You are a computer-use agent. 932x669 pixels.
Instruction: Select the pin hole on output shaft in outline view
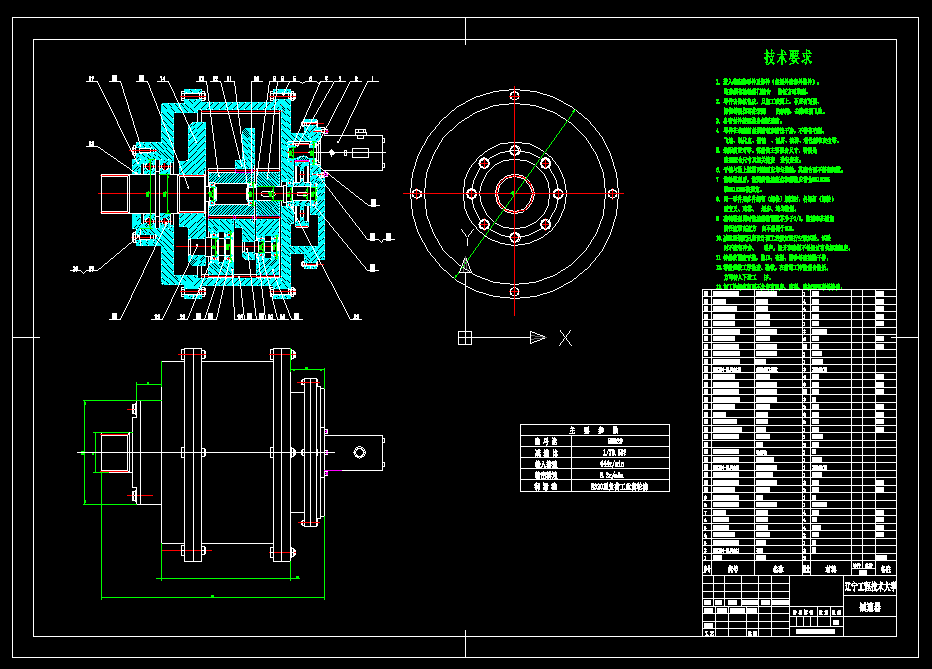360,453
